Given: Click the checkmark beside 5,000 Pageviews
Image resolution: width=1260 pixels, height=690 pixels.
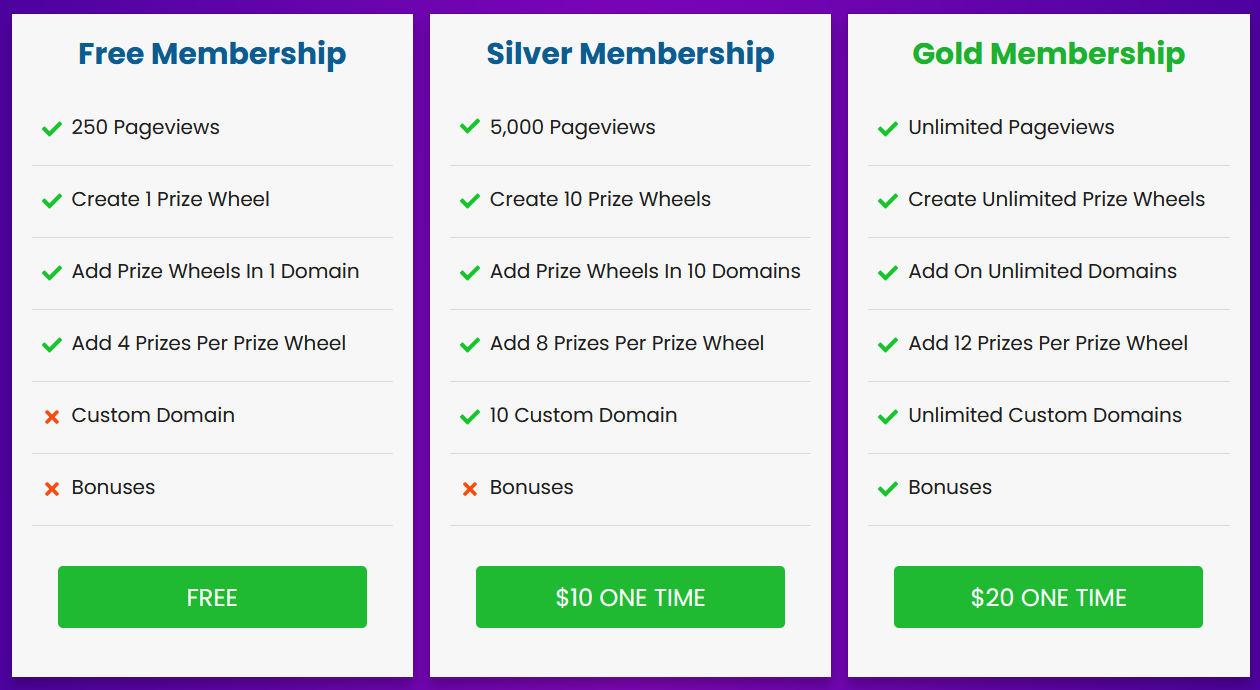Looking at the screenshot, I should (469, 127).
